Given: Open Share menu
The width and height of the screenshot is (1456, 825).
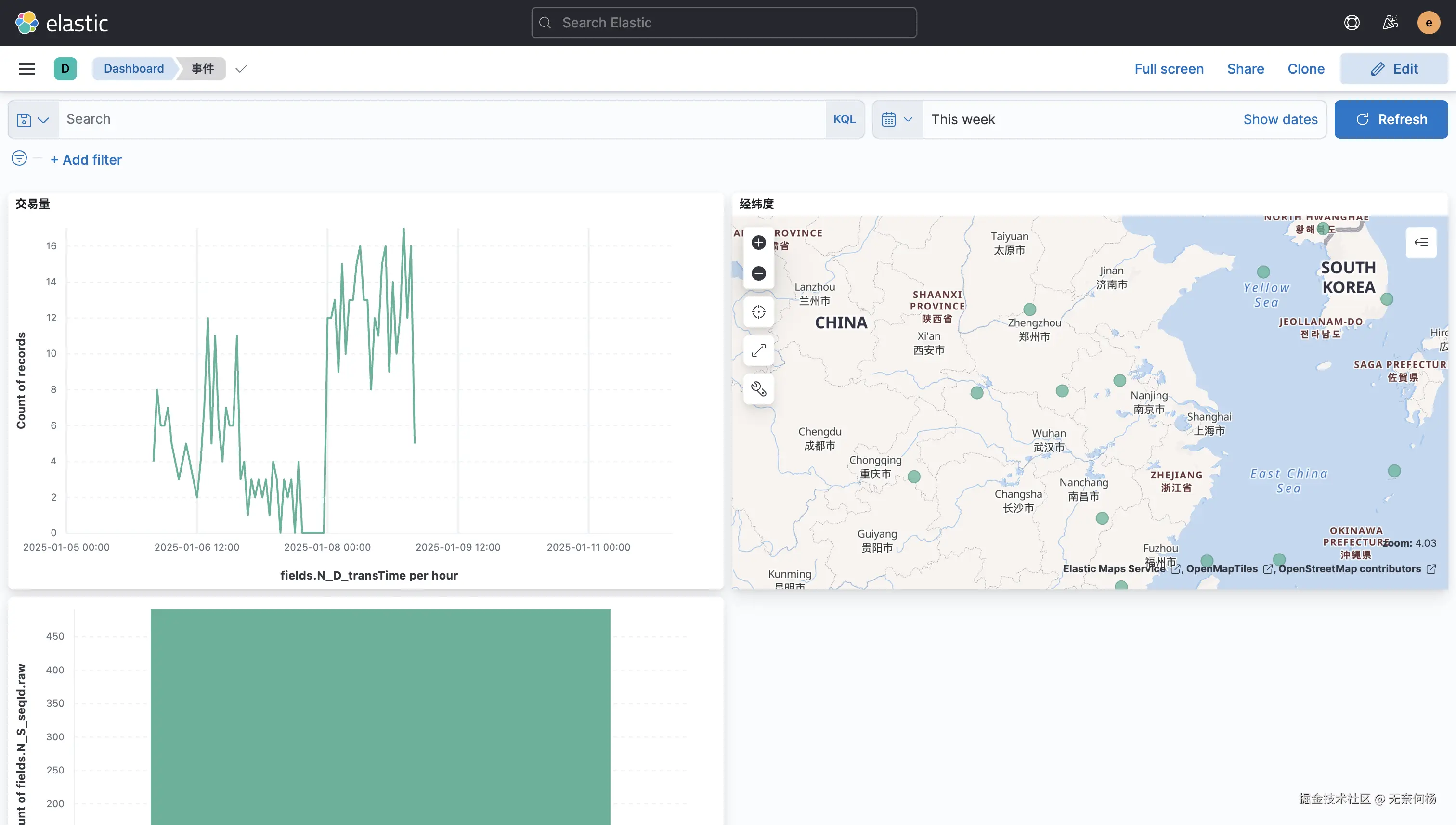Looking at the screenshot, I should point(1245,68).
